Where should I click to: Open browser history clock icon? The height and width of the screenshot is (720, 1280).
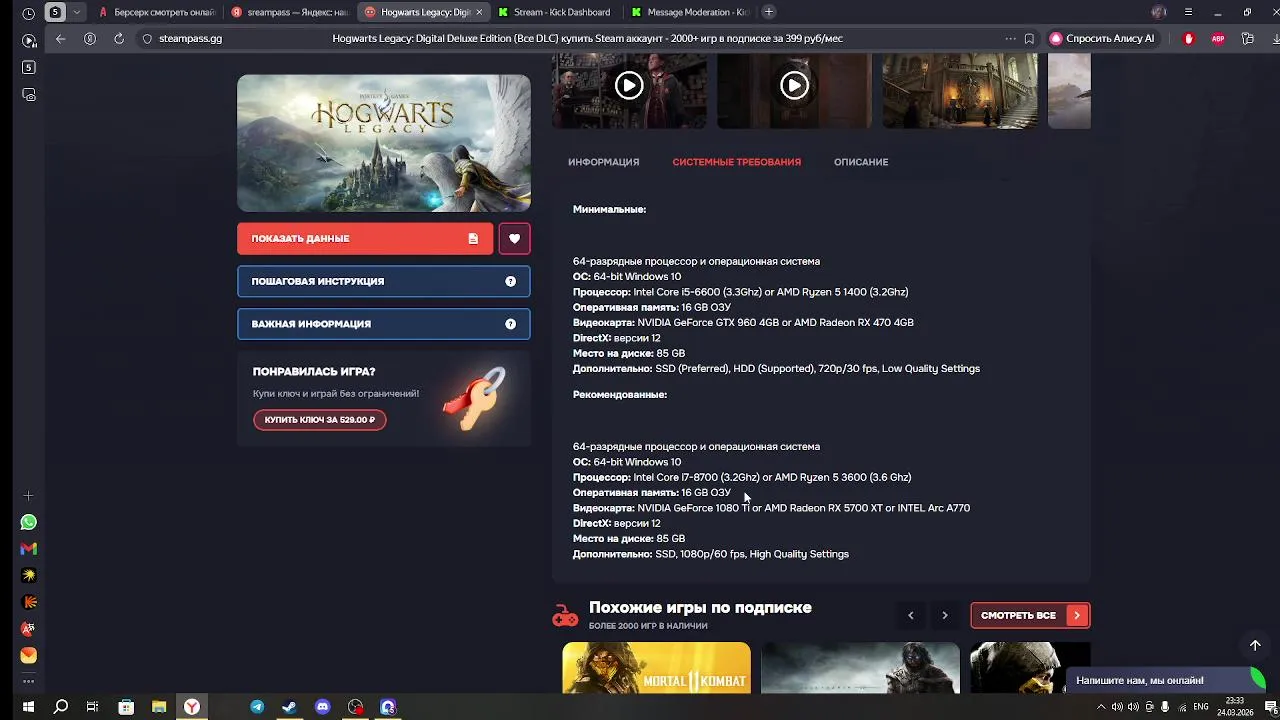(28, 13)
